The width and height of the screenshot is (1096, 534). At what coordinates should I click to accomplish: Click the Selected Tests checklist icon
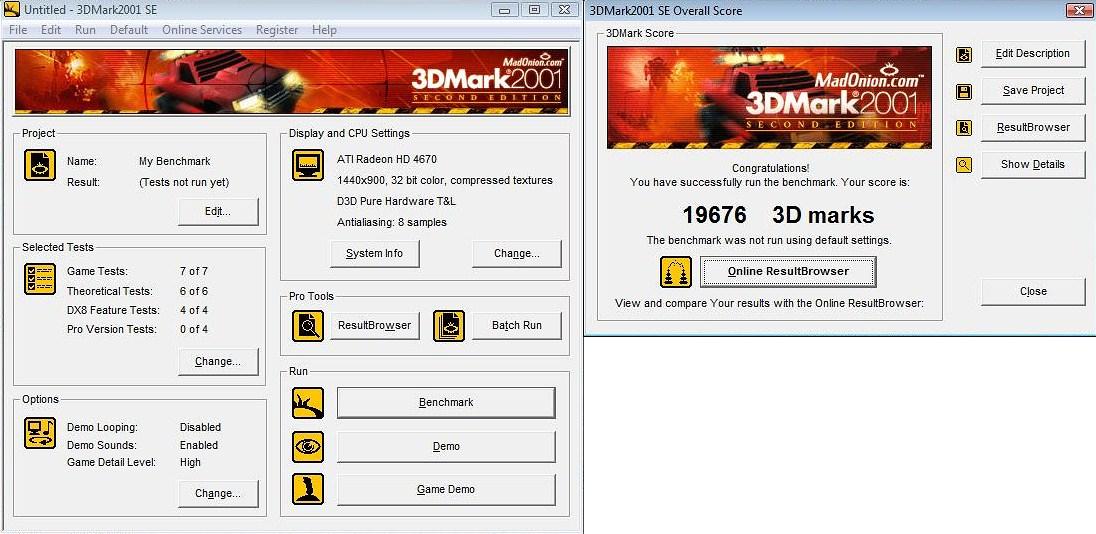click(39, 279)
